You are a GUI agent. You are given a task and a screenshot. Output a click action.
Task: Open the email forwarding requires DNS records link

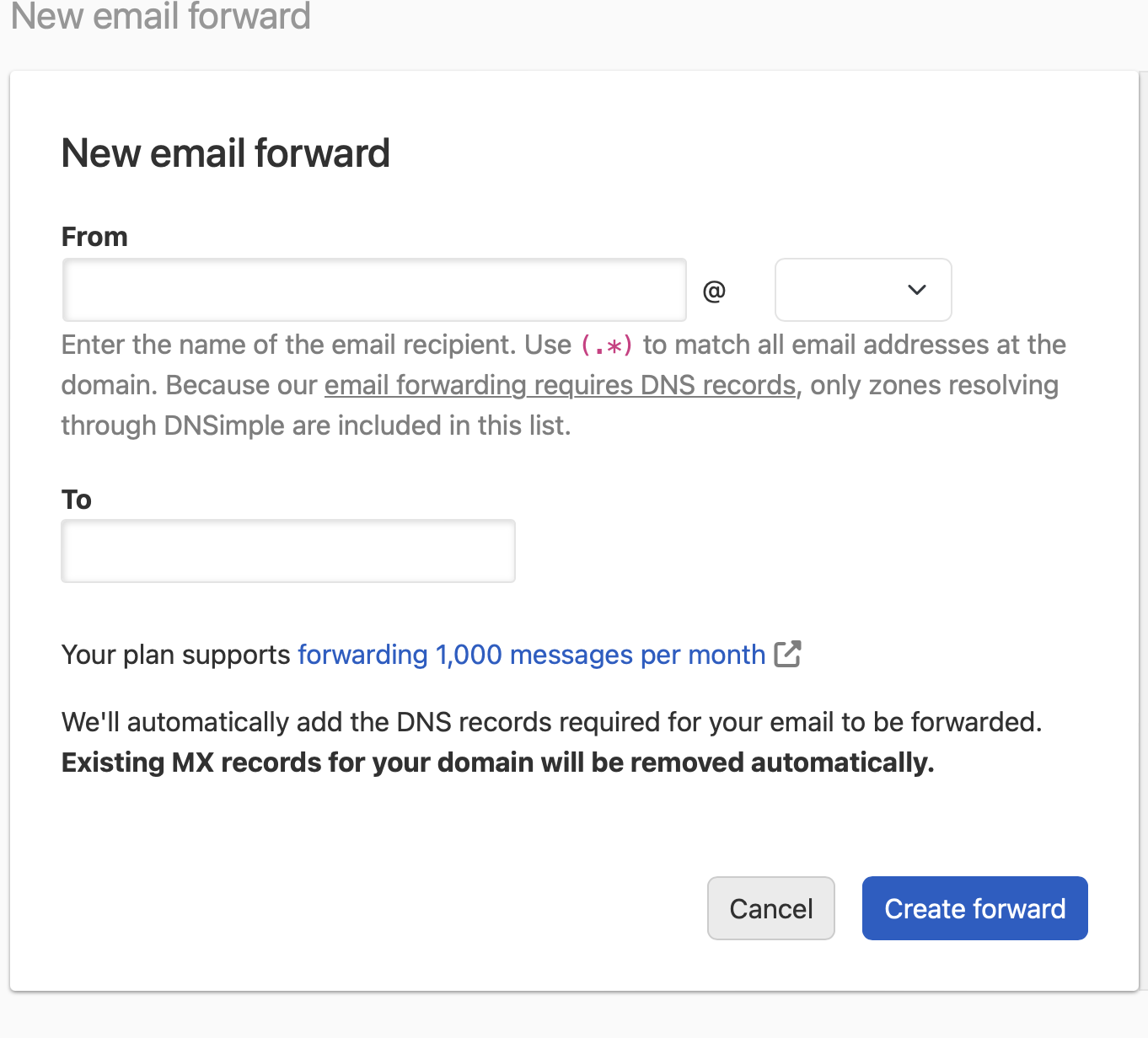(560, 385)
